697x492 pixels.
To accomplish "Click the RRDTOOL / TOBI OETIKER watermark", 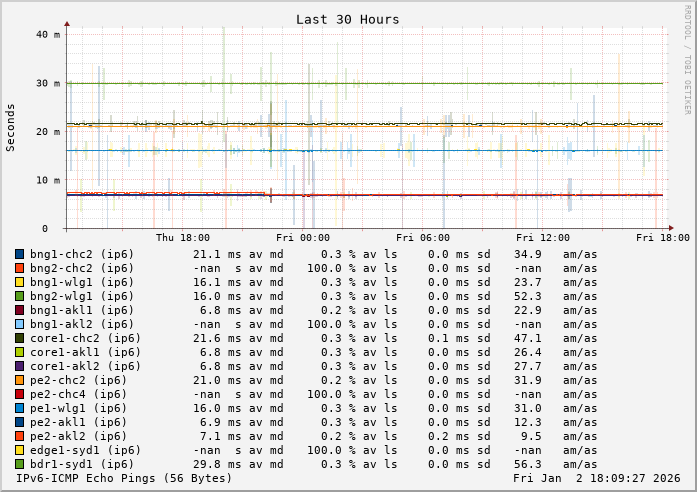I will coord(687,58).
